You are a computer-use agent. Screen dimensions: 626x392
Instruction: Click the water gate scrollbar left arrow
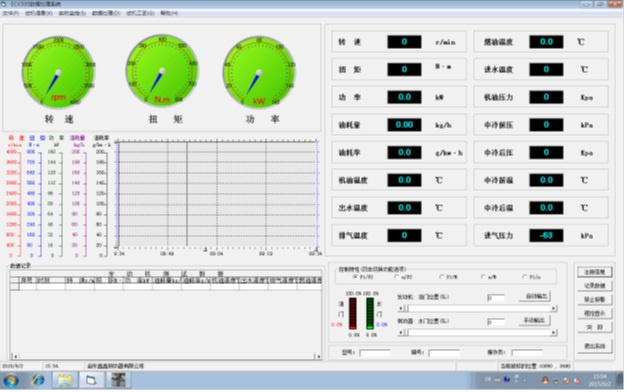coord(401,333)
